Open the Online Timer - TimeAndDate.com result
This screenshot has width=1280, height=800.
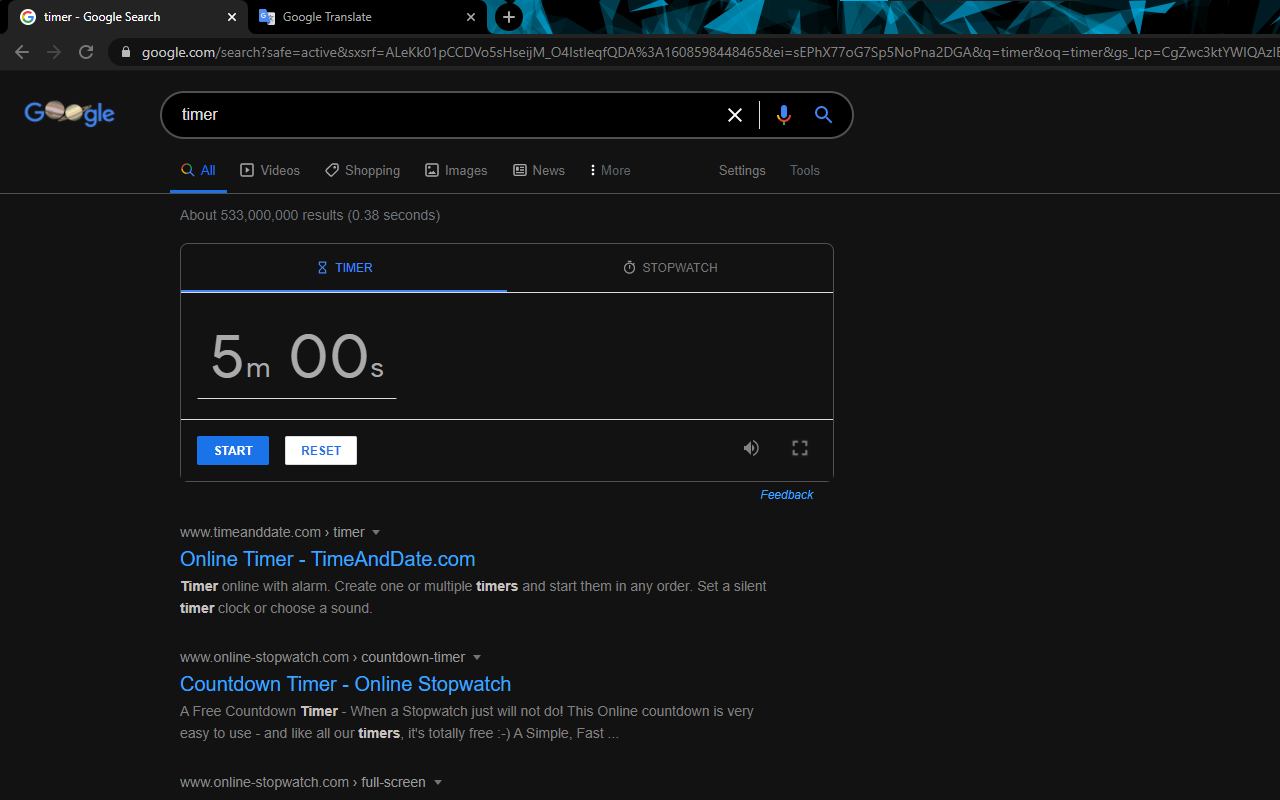[327, 559]
